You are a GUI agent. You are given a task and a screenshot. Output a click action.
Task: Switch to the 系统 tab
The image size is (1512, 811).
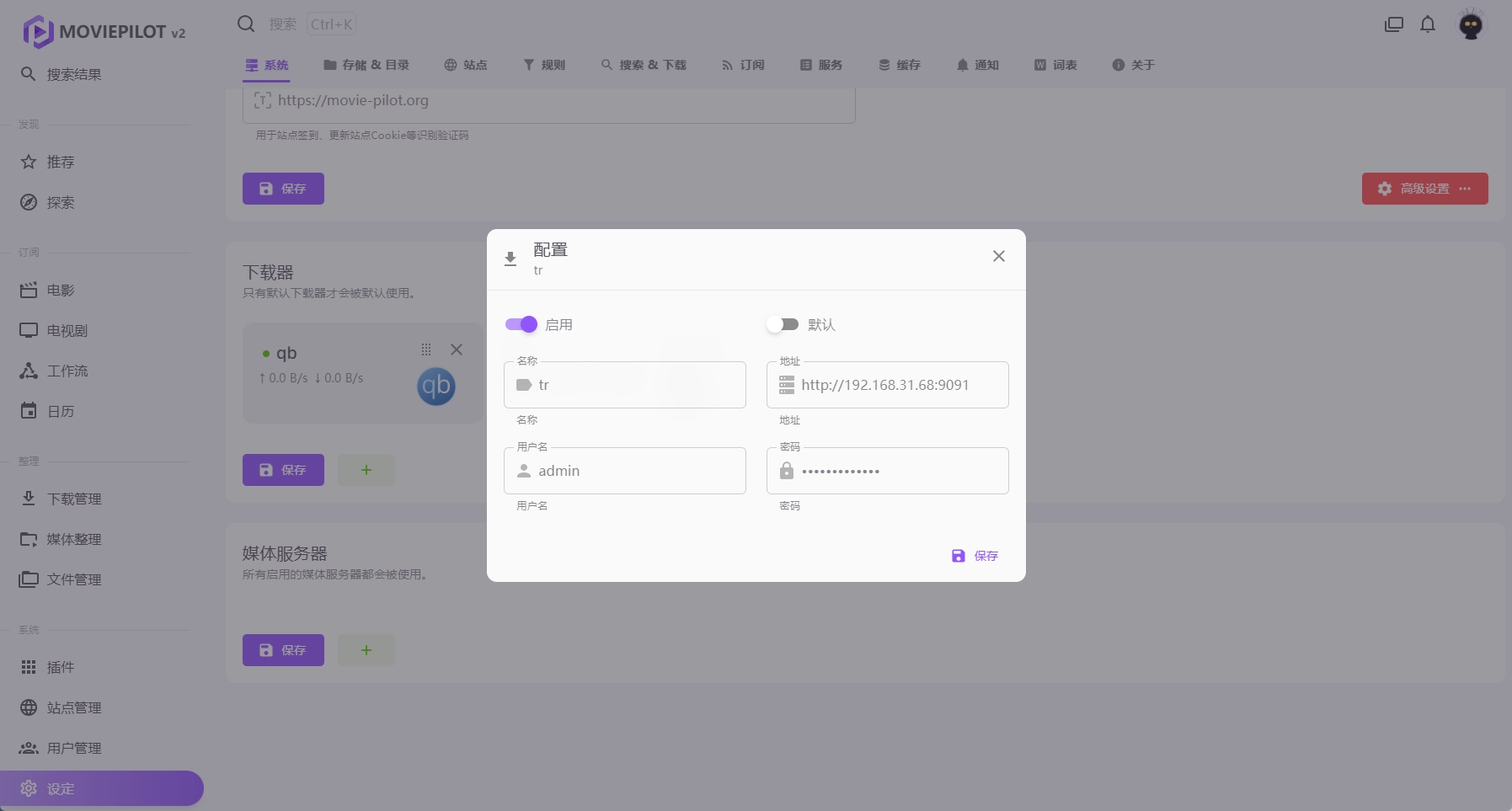(267, 65)
